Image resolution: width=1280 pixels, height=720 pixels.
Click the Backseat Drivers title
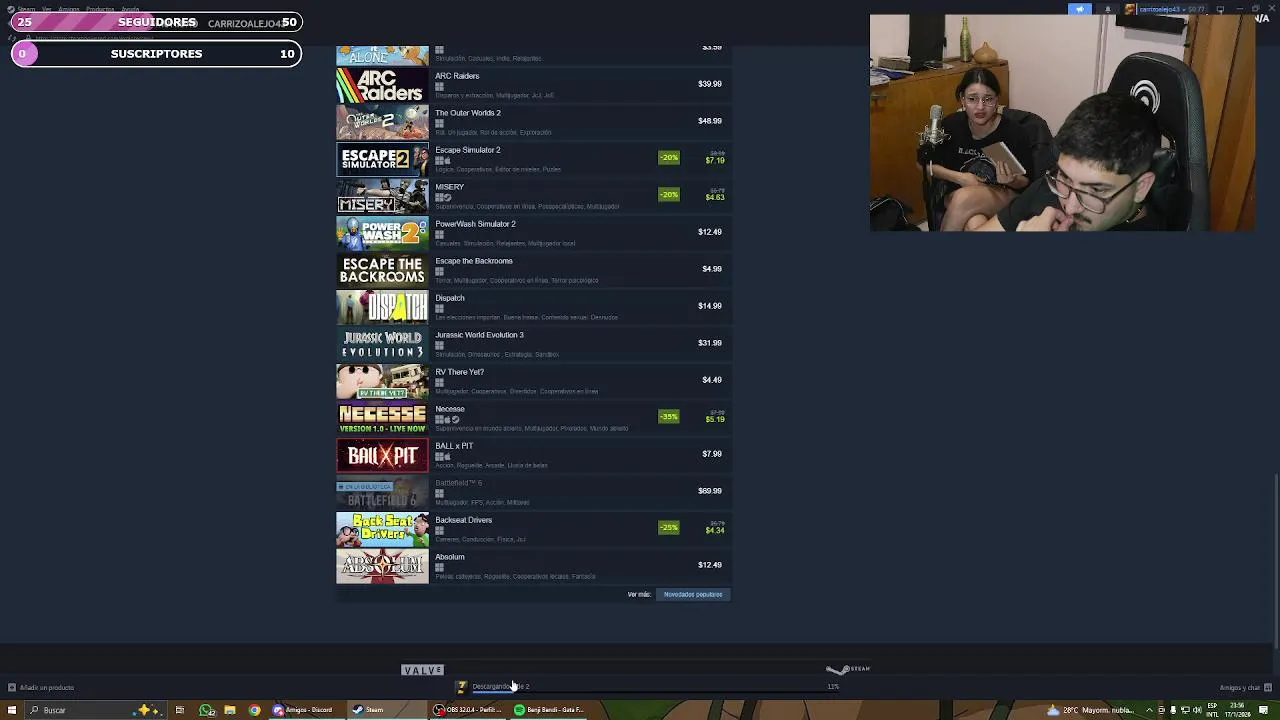[x=464, y=520]
